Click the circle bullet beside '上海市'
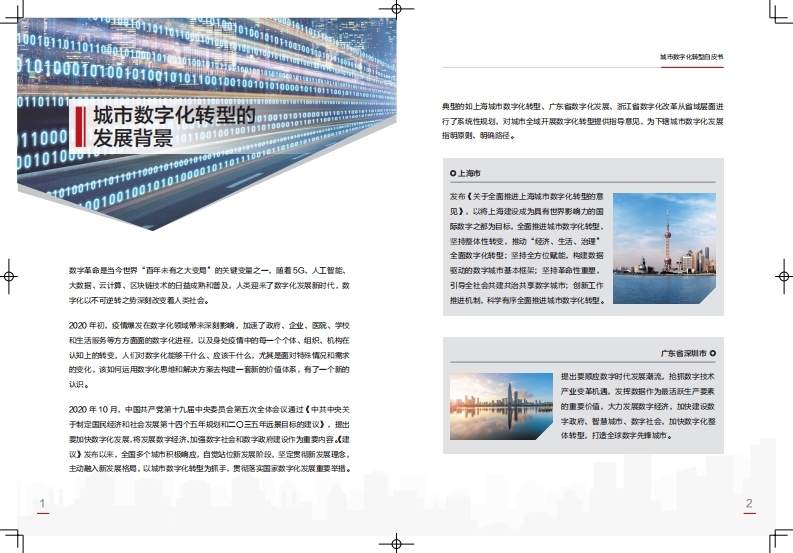The height and width of the screenshot is (553, 793). point(453,173)
